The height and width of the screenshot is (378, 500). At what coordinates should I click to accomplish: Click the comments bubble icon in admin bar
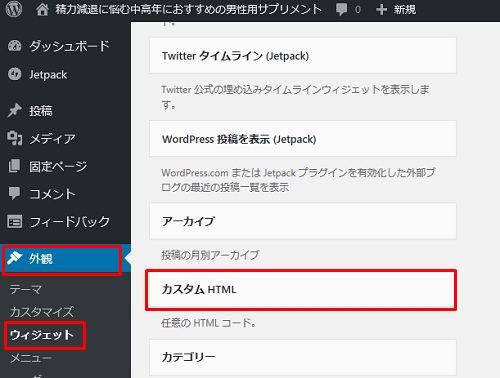[341, 10]
